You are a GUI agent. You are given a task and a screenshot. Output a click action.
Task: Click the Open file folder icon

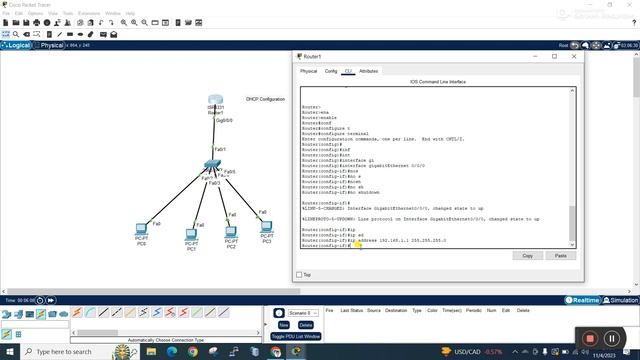coord(16,23)
